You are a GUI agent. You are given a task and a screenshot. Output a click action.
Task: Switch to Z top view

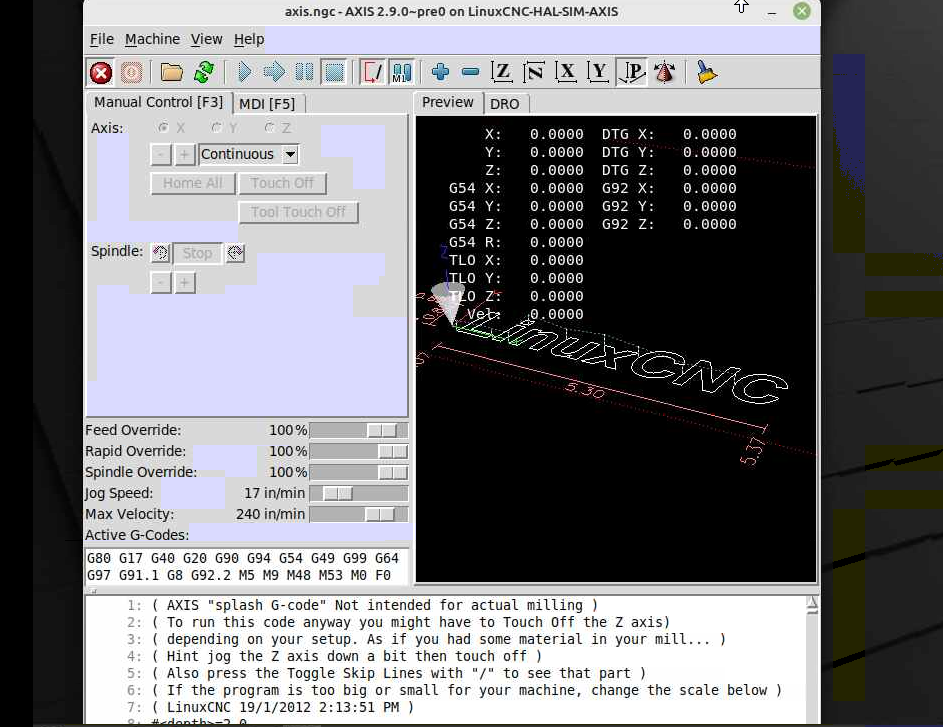coord(502,73)
